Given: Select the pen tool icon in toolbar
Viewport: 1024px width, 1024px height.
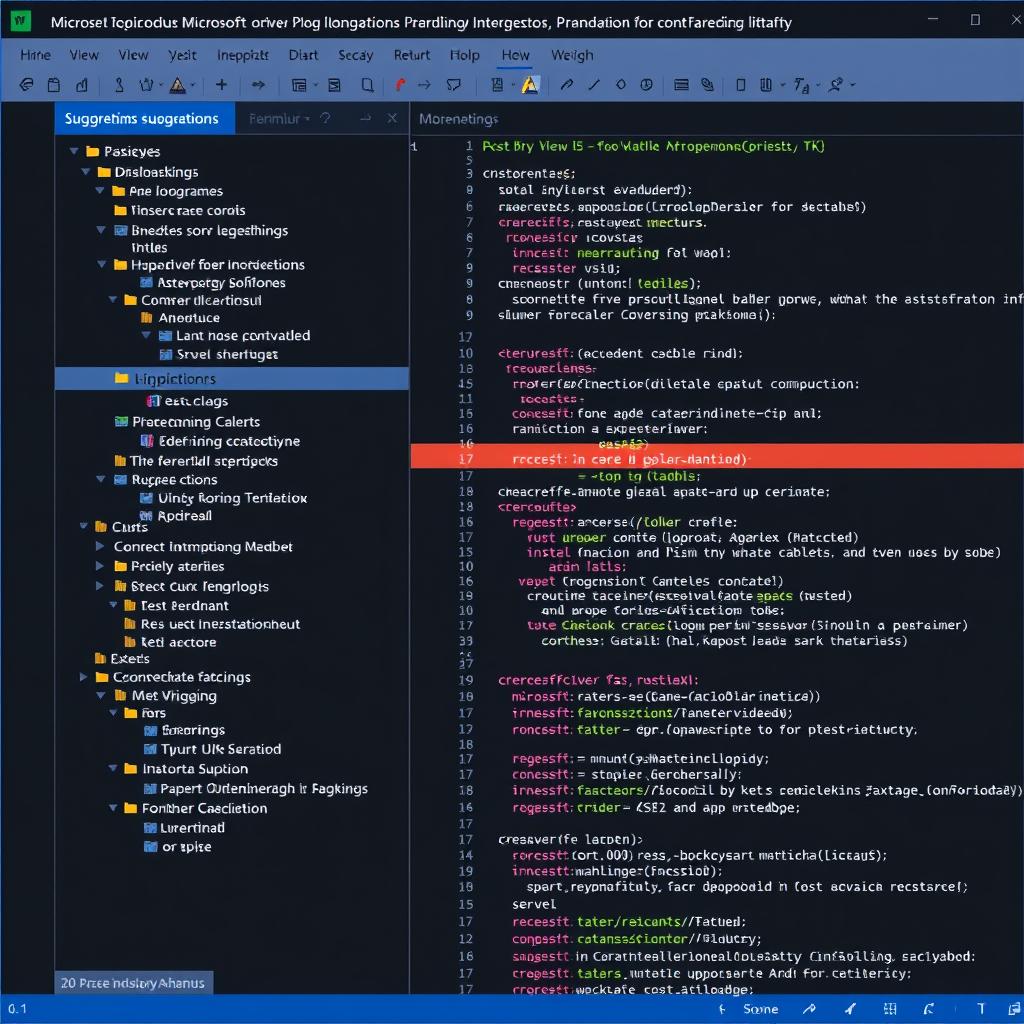Looking at the screenshot, I should pos(567,84).
